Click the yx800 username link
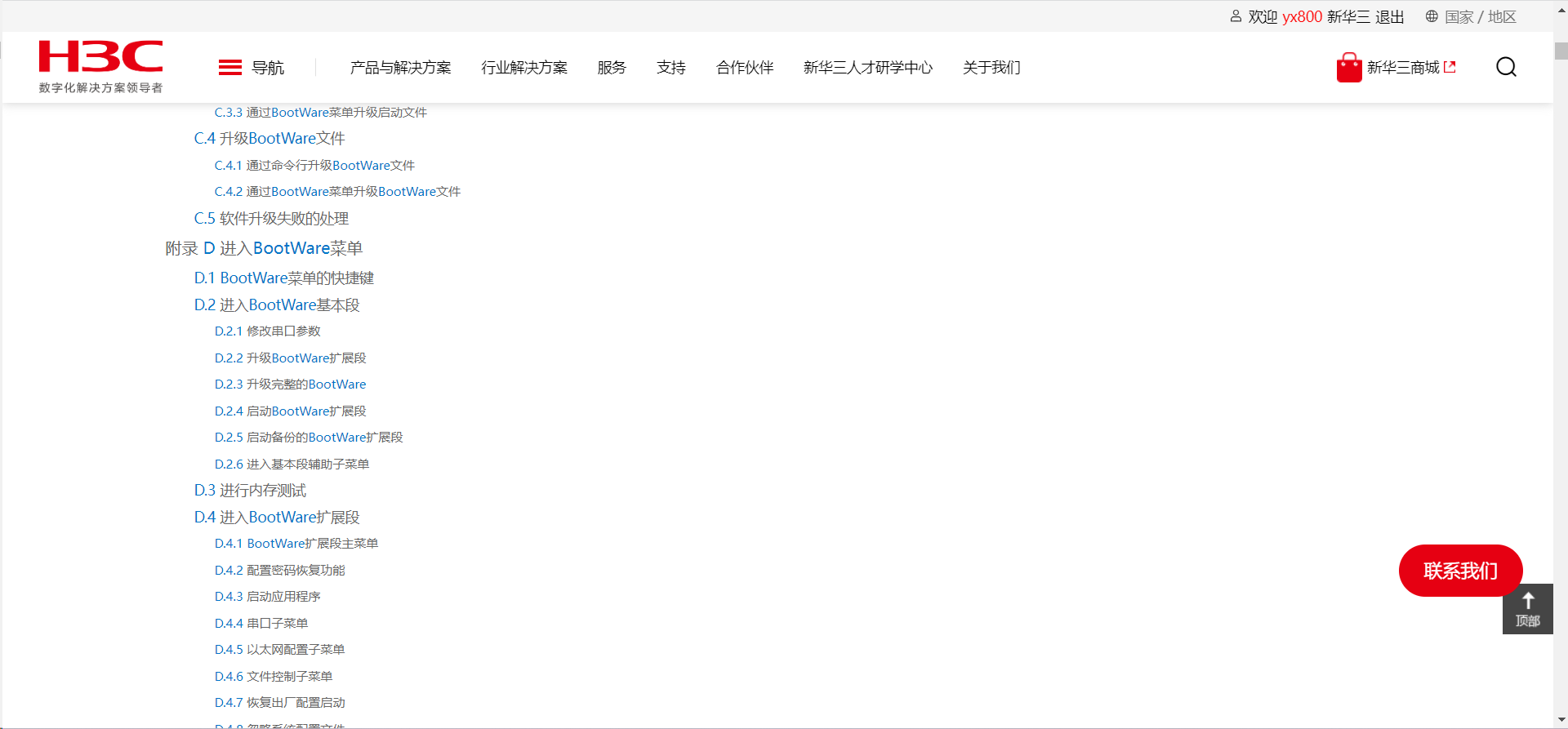 [1302, 16]
